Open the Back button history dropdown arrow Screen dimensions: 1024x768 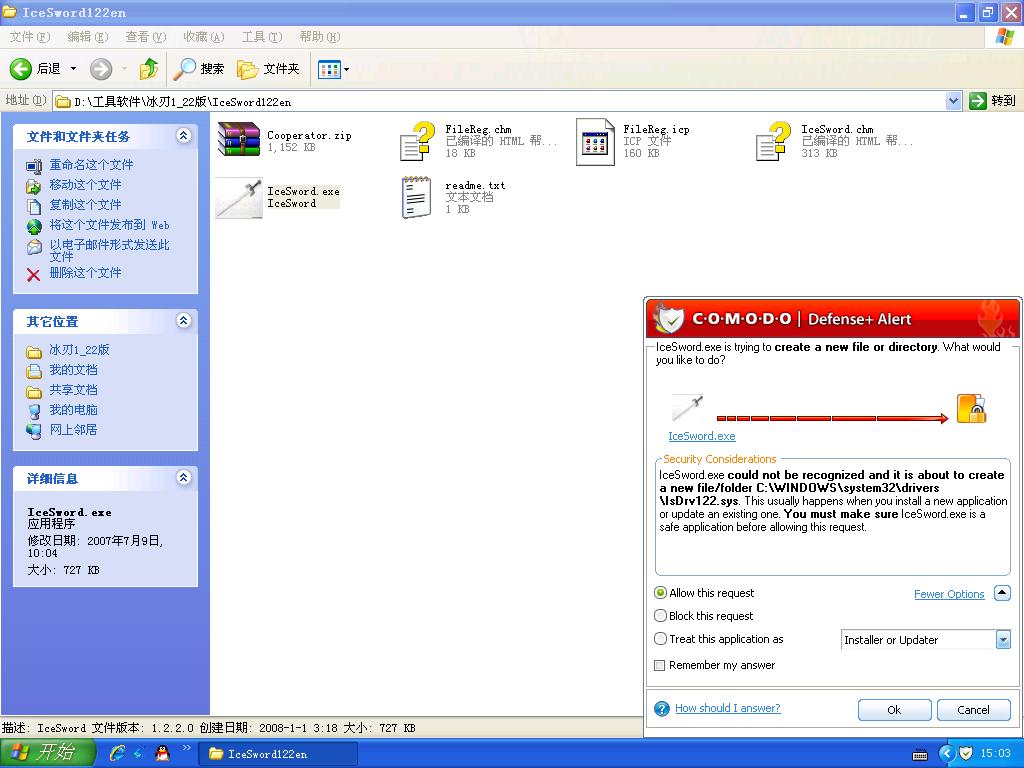tap(73, 69)
